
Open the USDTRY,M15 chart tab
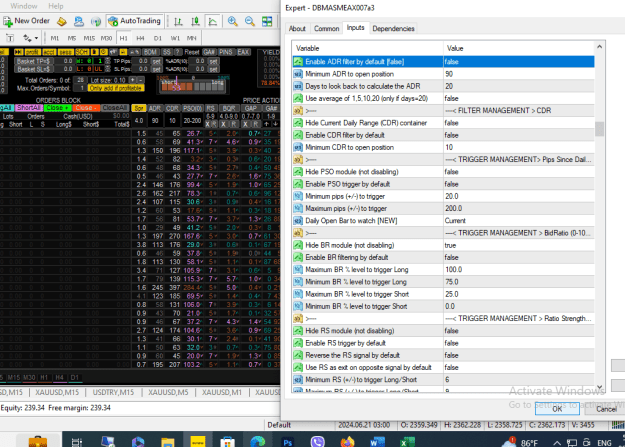(113, 392)
